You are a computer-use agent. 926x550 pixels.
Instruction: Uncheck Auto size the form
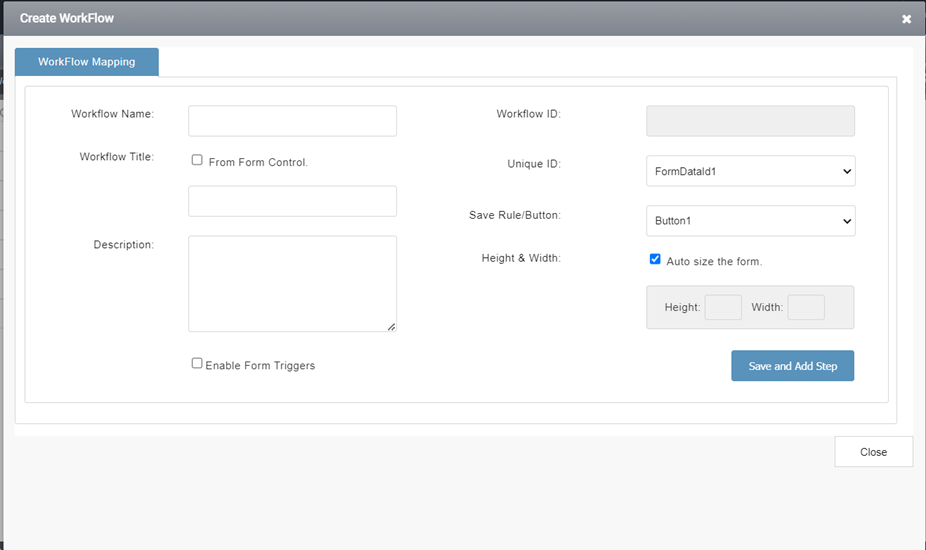click(x=655, y=259)
